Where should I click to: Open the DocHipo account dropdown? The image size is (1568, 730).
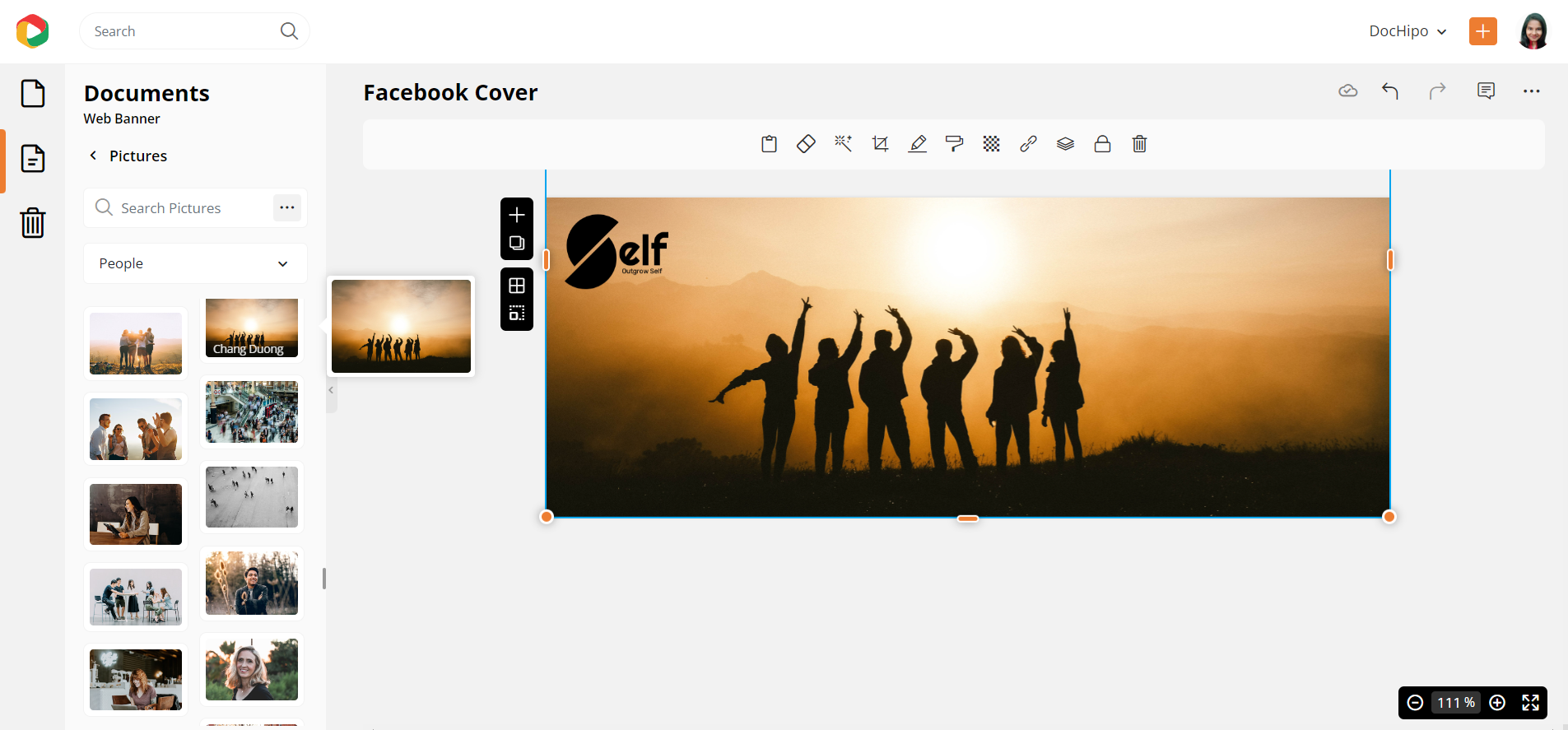1407,31
